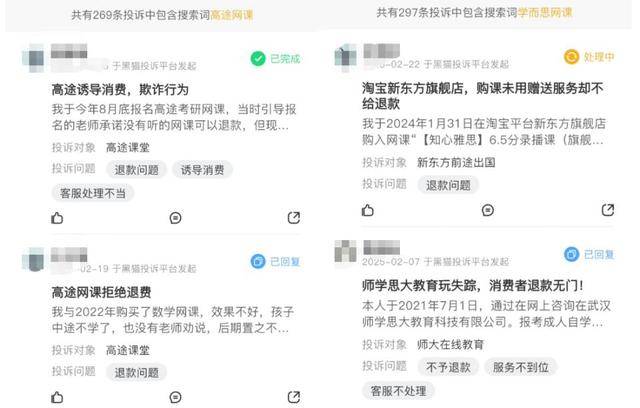Screen dimensions: 640x408
Task: Like the 高途网课拒绝退费 complaint
Action: [x=57, y=397]
